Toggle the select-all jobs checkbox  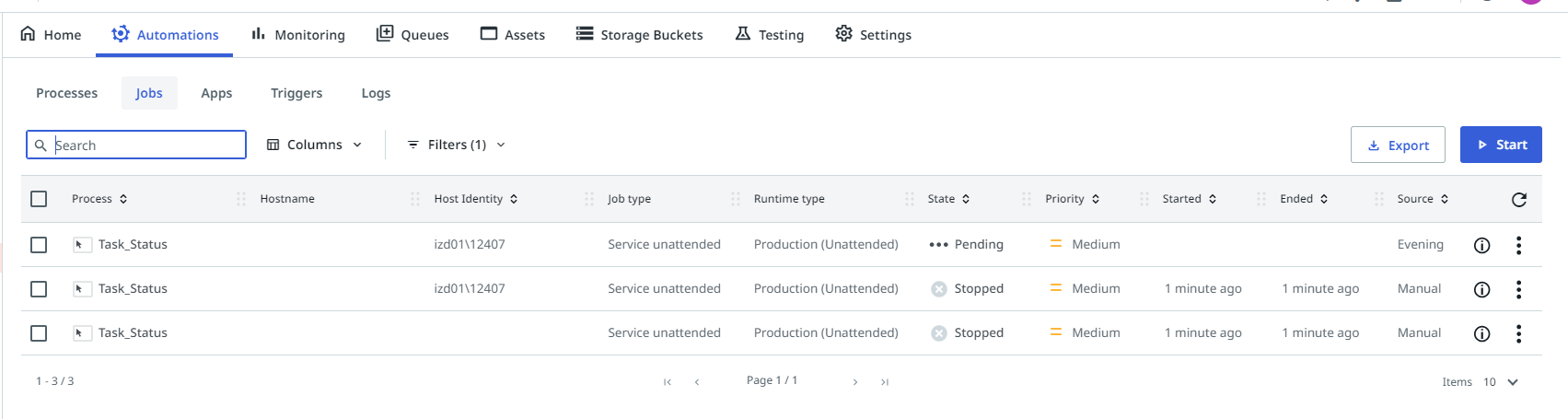pyautogui.click(x=39, y=199)
